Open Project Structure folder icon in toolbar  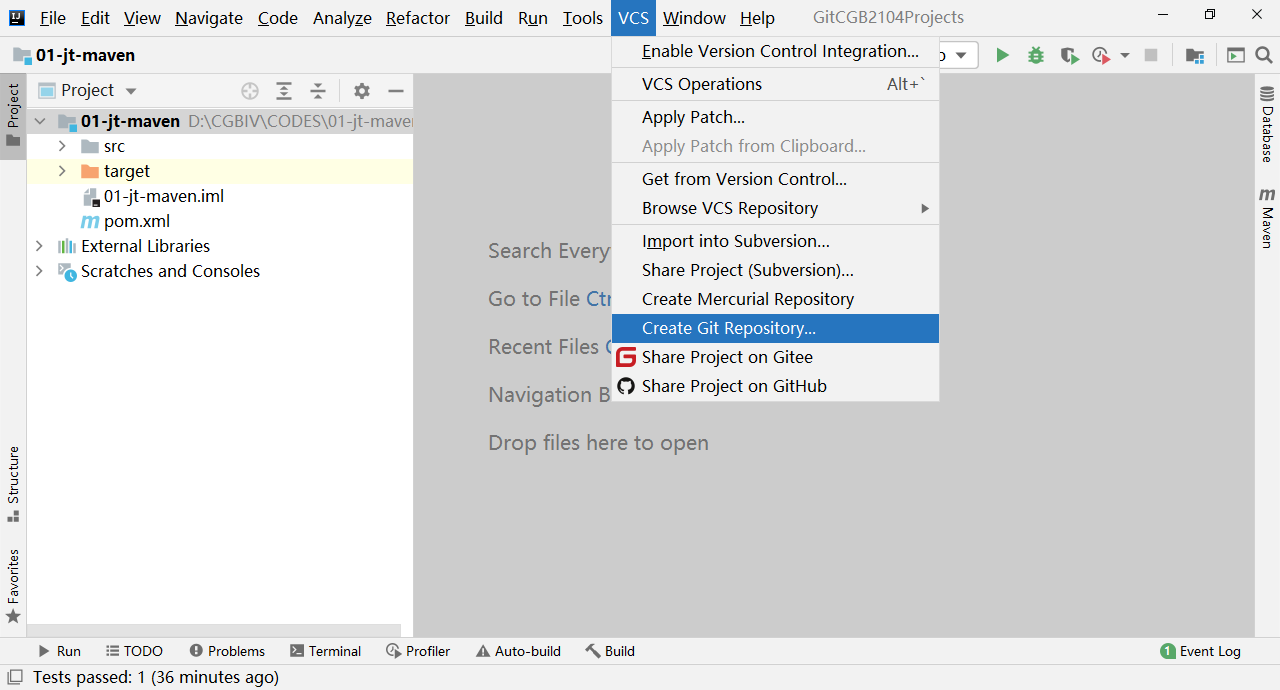[x=1194, y=55]
